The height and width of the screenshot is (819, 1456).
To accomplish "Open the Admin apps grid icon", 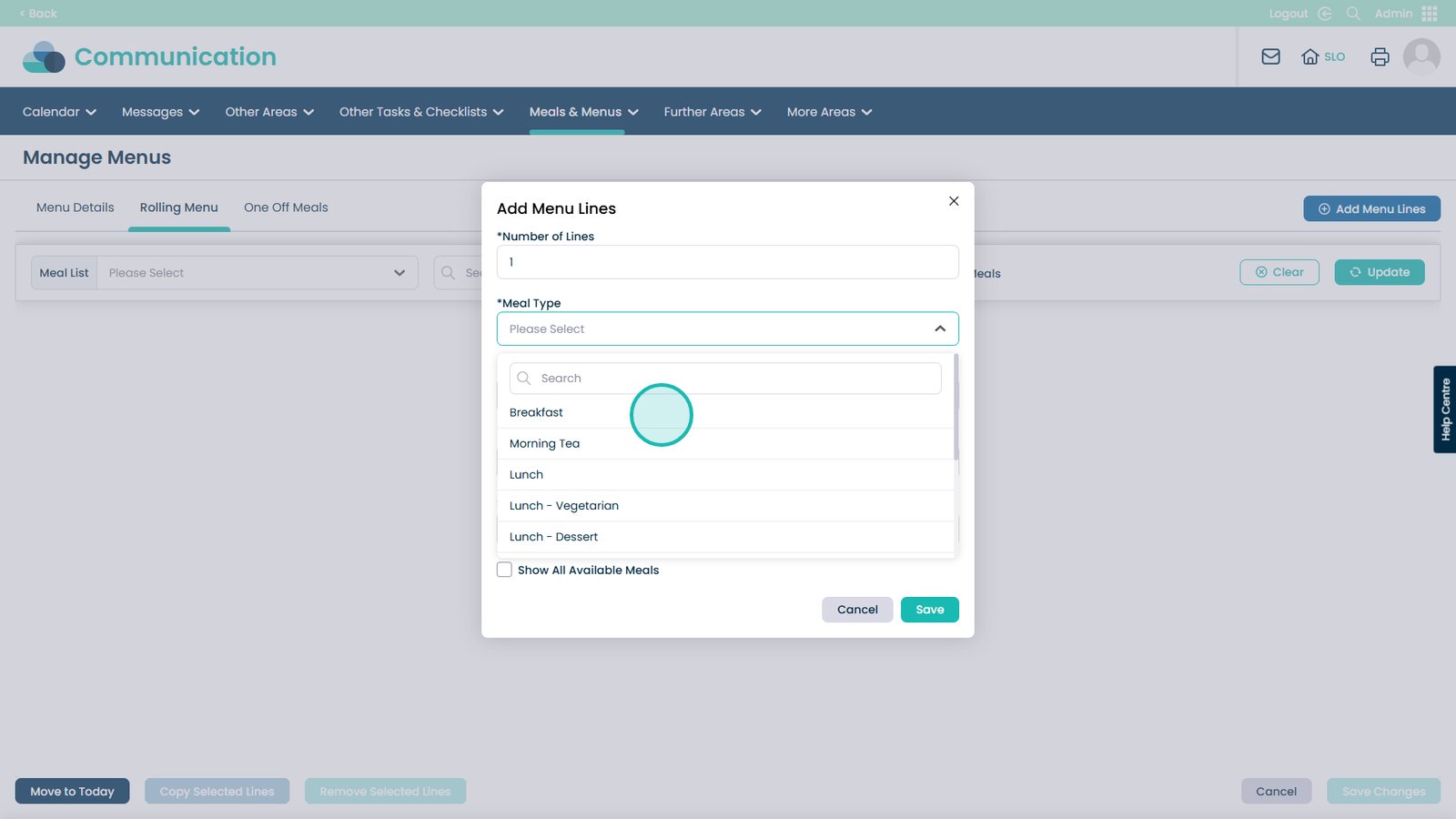I will 1429,14.
